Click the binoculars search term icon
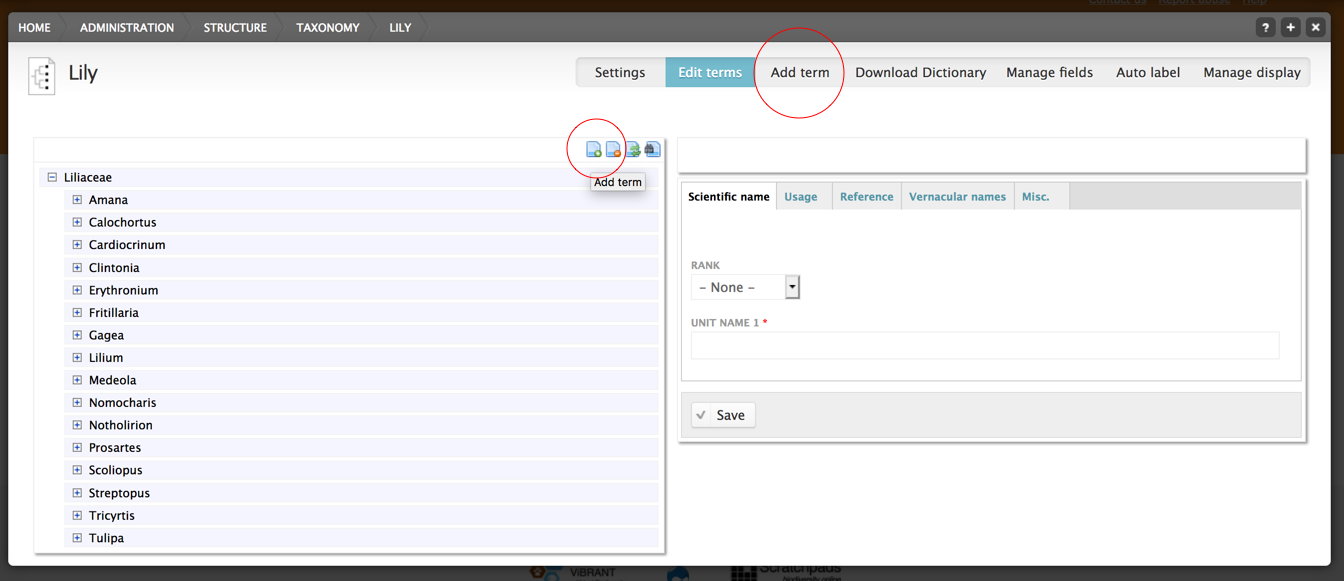1344x581 pixels. (x=653, y=150)
